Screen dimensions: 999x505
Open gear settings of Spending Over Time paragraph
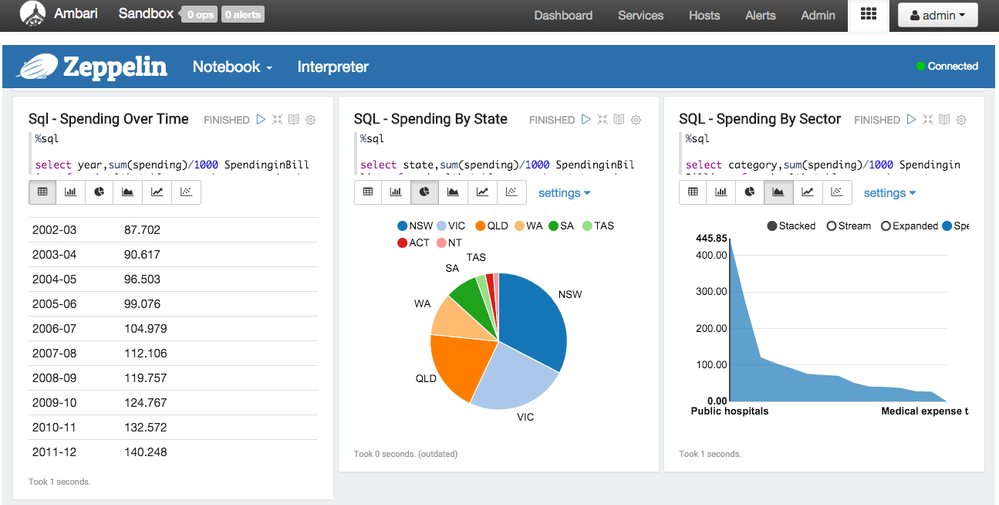[x=310, y=119]
